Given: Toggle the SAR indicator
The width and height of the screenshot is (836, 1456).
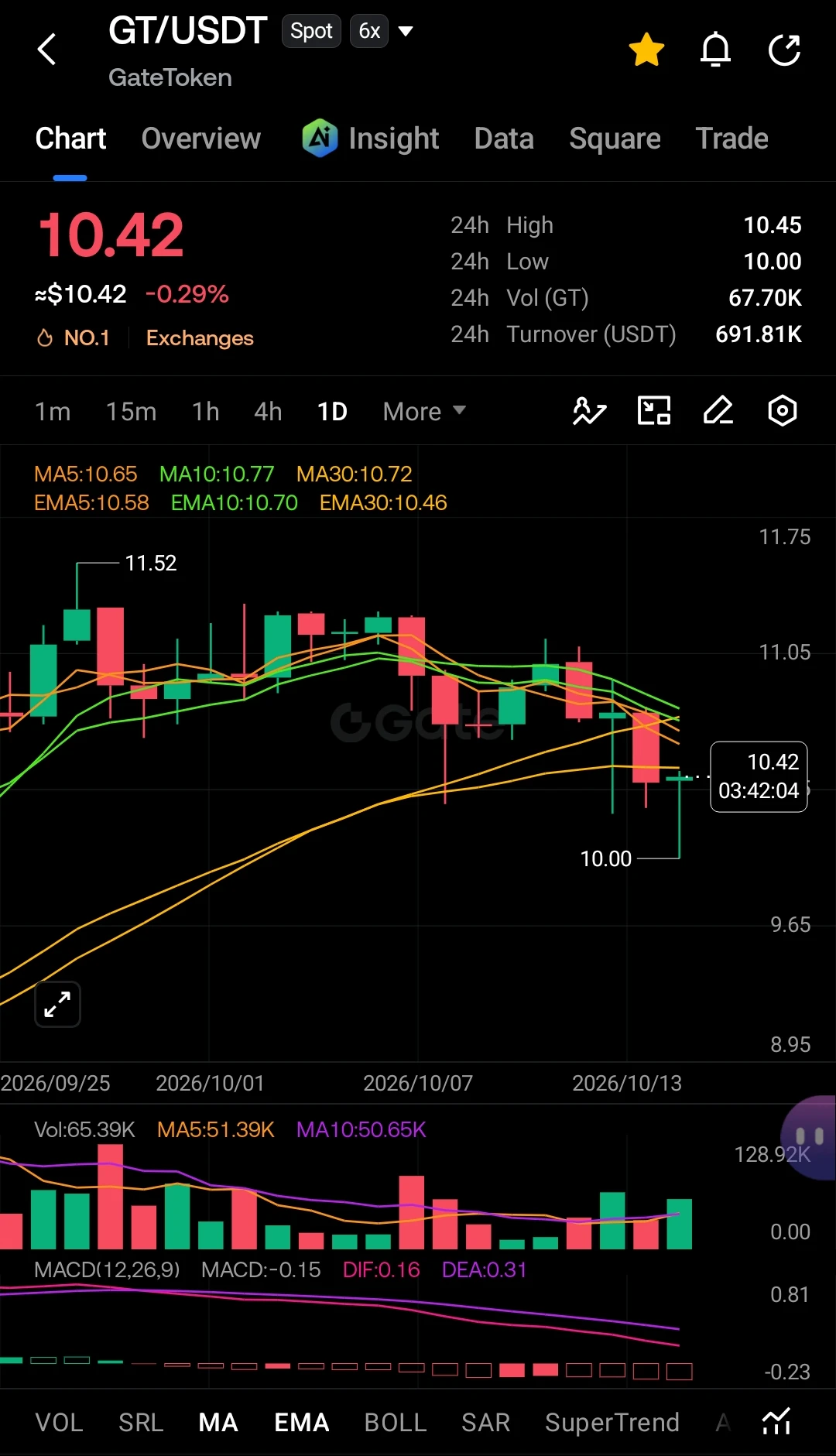Looking at the screenshot, I should (x=486, y=1423).
